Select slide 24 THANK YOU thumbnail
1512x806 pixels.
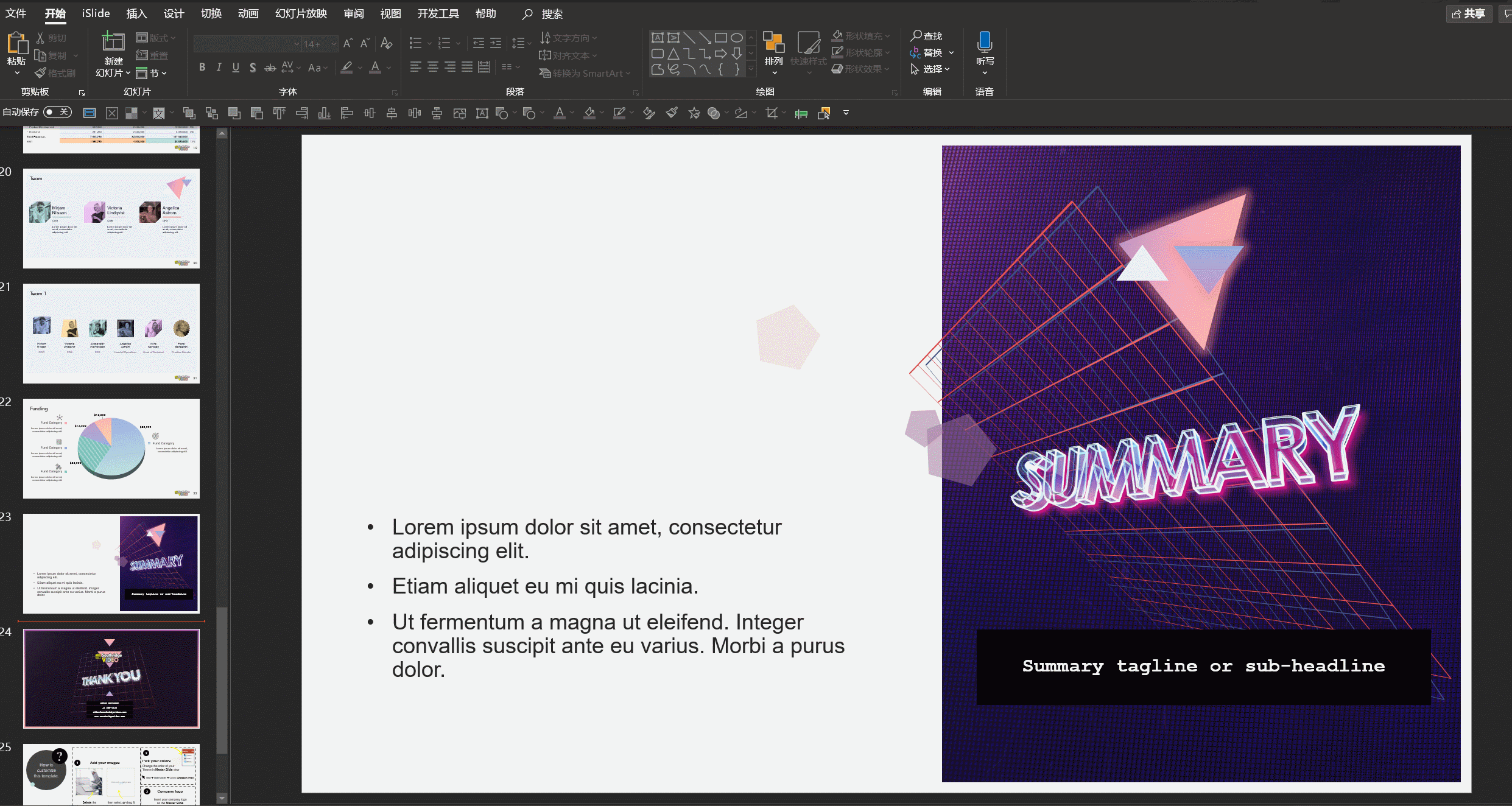tap(111, 678)
